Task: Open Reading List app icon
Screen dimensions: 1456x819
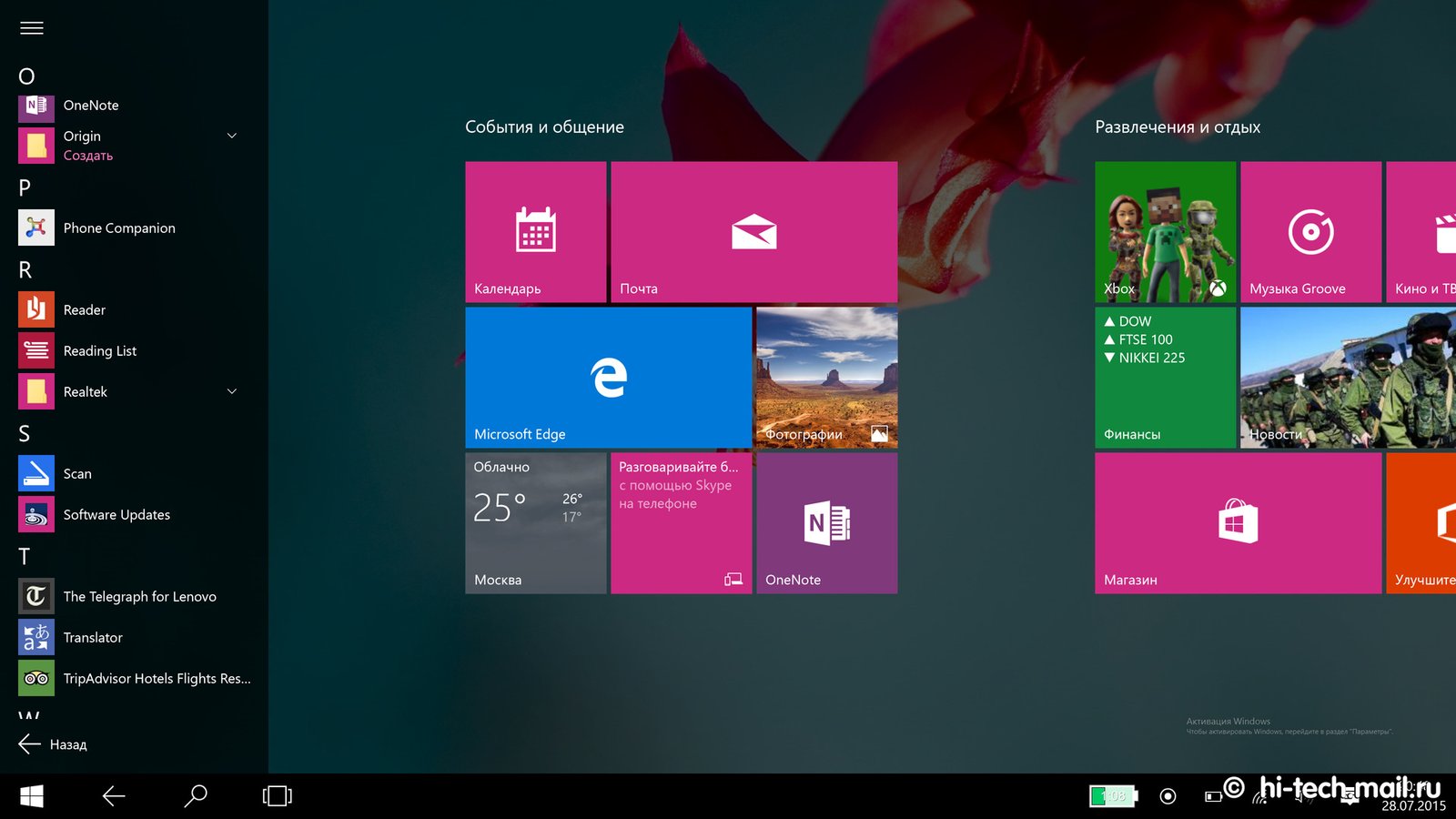Action: 36,350
